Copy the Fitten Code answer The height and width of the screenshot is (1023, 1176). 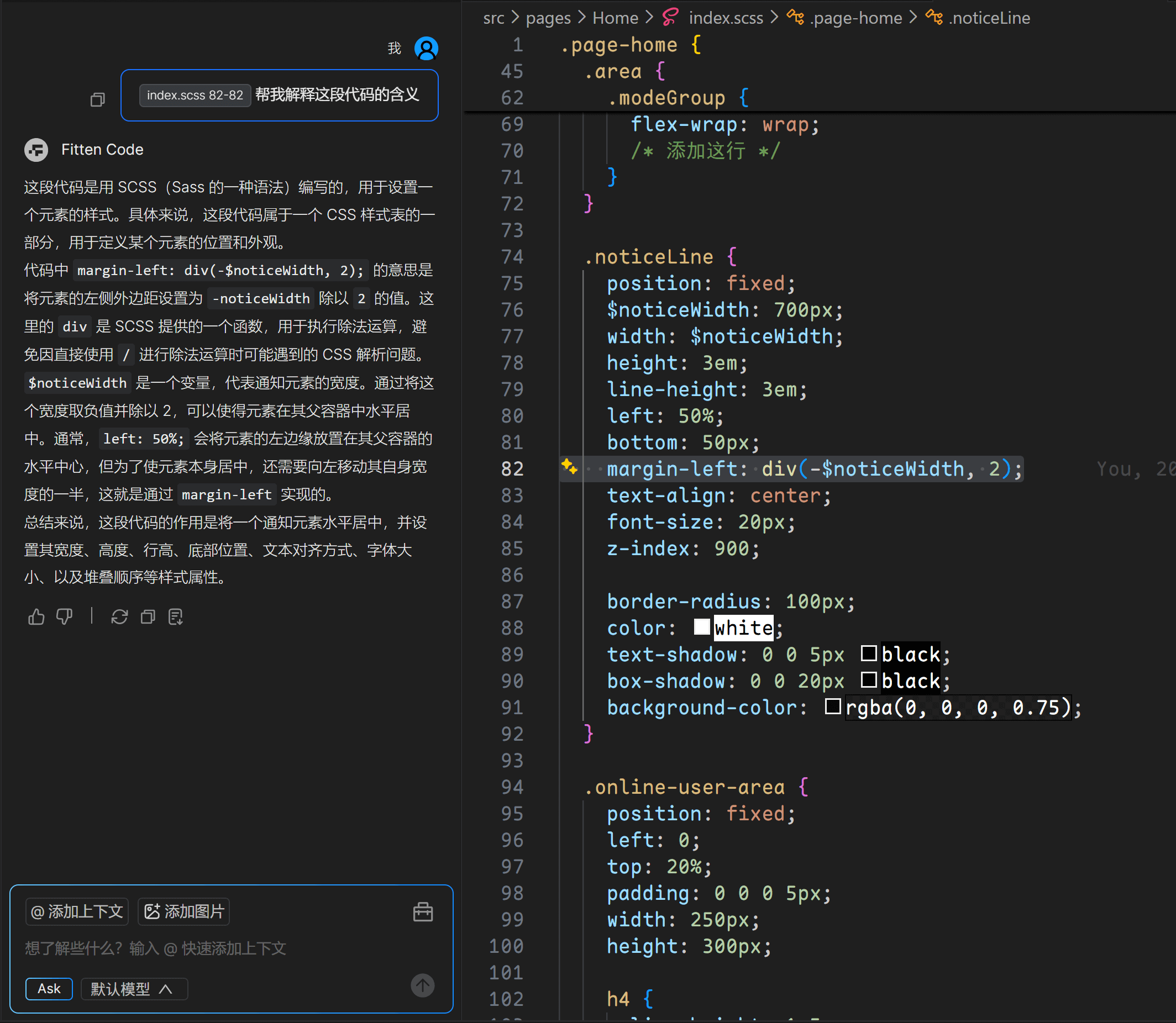[148, 616]
